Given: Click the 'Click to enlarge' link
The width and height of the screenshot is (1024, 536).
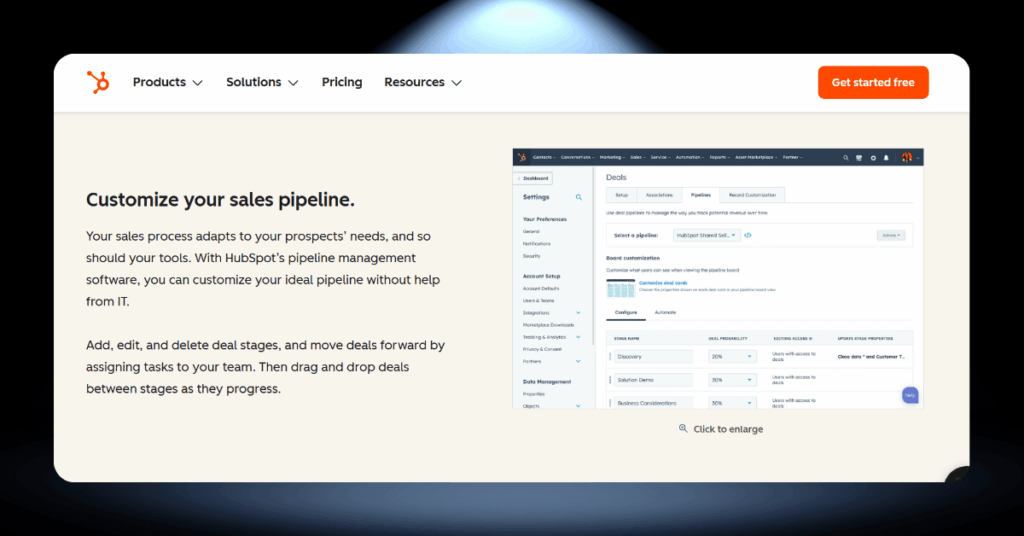Looking at the screenshot, I should (x=728, y=429).
